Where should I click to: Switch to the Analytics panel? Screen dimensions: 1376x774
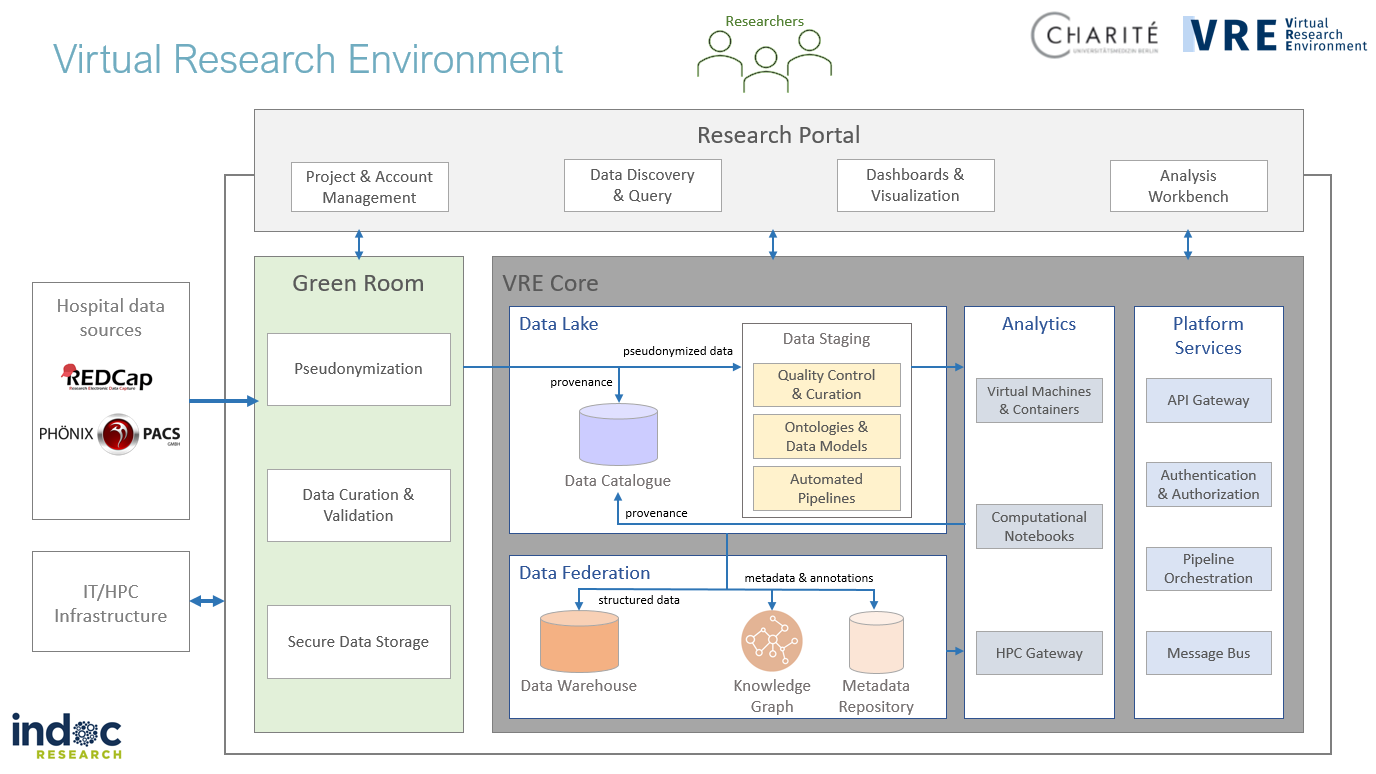[1039, 323]
